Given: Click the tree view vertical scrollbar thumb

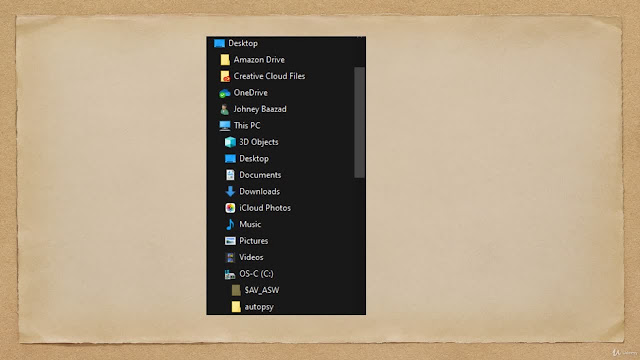Looking at the screenshot, I should click(359, 122).
